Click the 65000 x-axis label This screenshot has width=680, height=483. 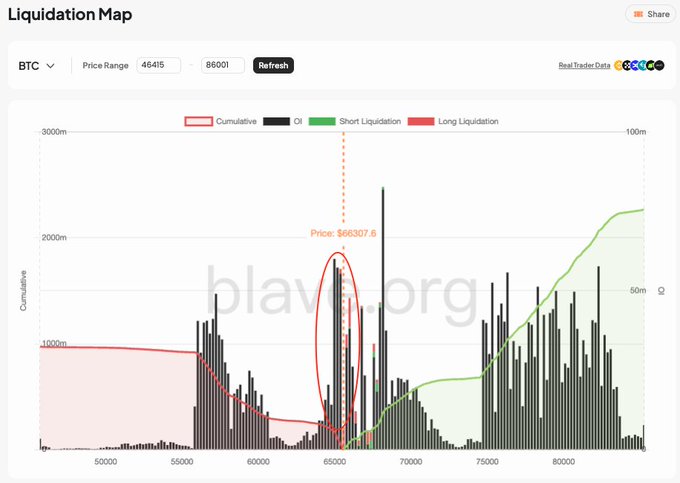[334, 462]
